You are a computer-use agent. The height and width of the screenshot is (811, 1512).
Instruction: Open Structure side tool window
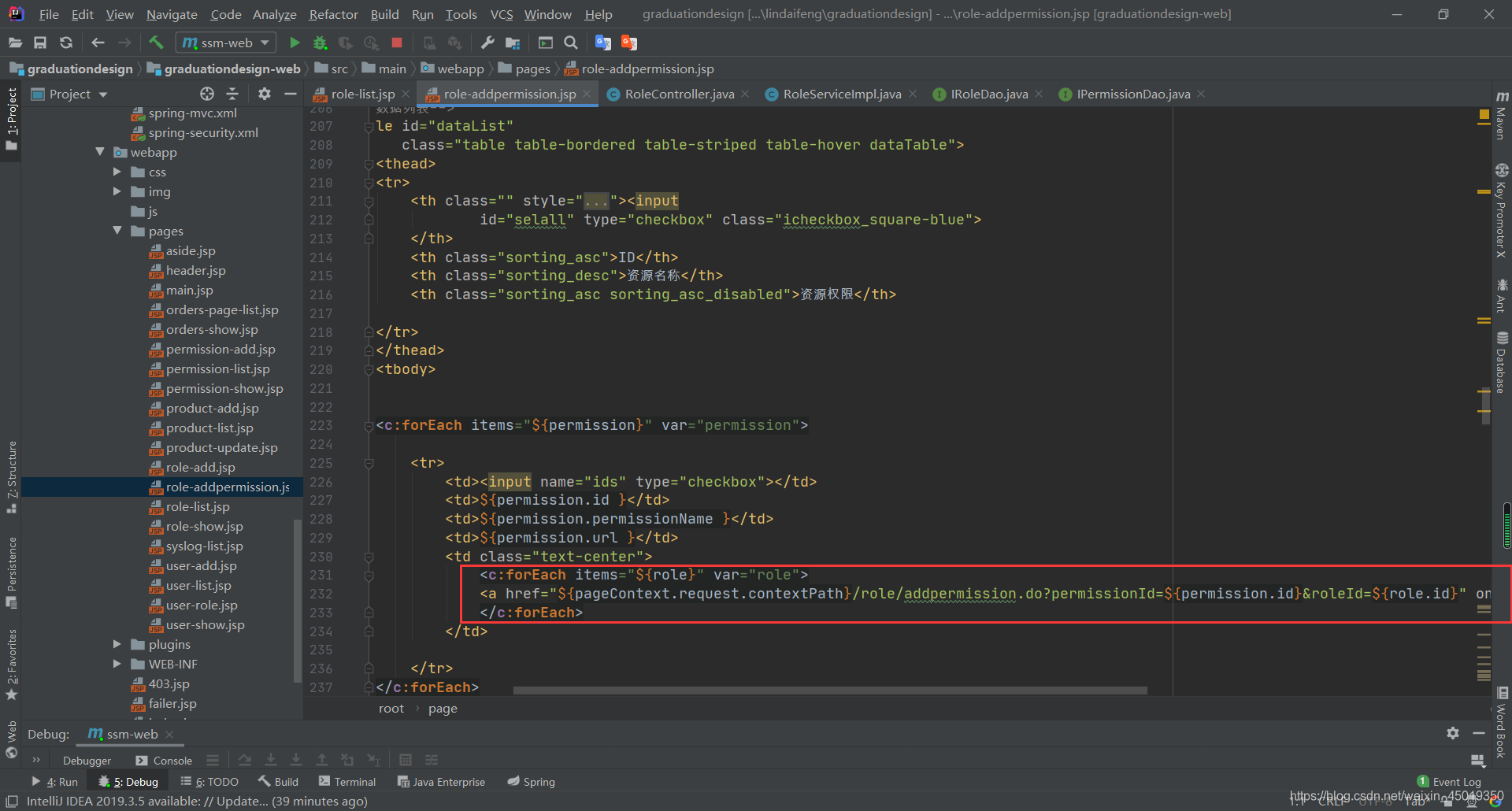click(x=11, y=476)
